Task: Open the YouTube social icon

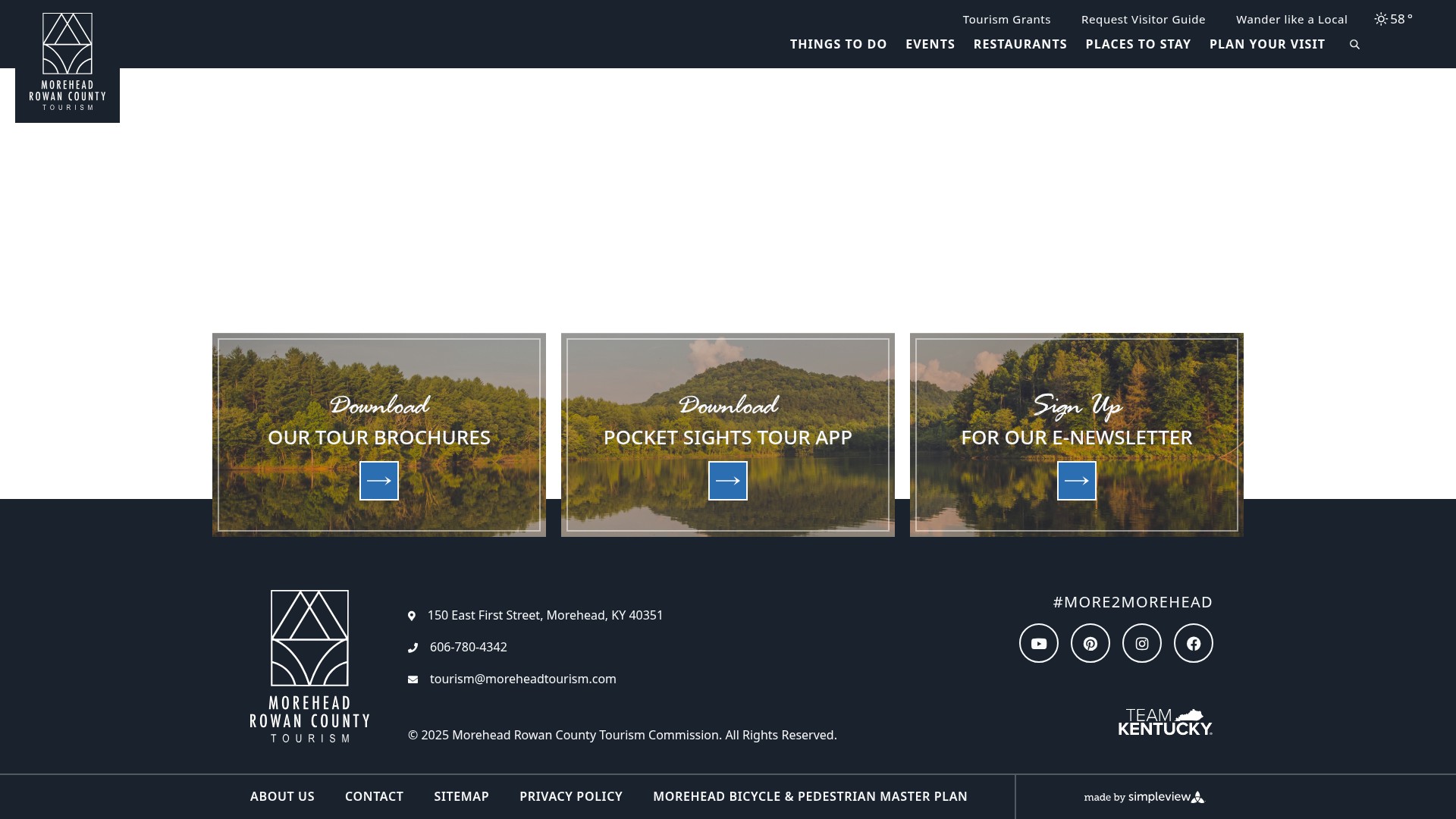Action: point(1039,643)
